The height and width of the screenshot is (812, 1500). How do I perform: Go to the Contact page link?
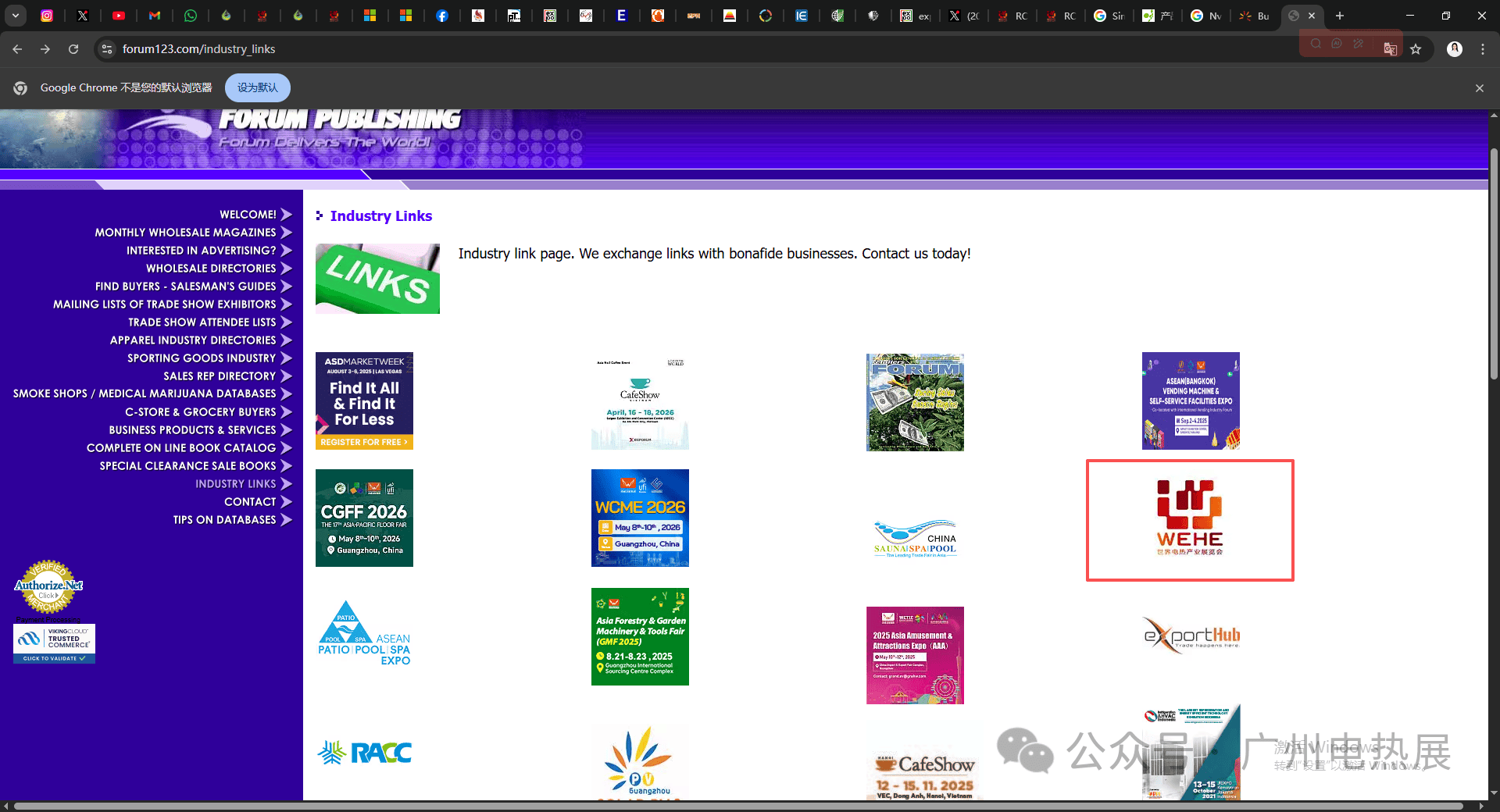pos(250,502)
